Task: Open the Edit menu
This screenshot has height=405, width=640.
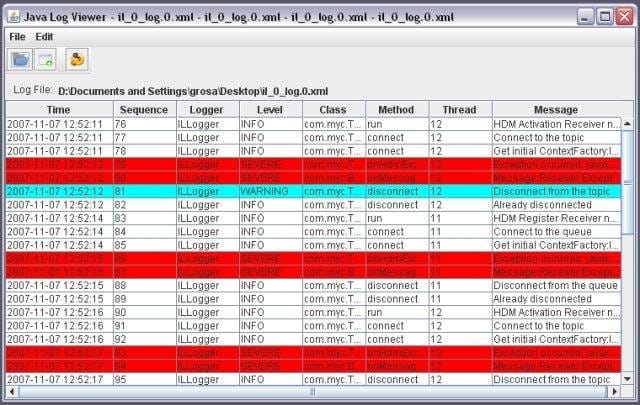Action: coord(44,37)
